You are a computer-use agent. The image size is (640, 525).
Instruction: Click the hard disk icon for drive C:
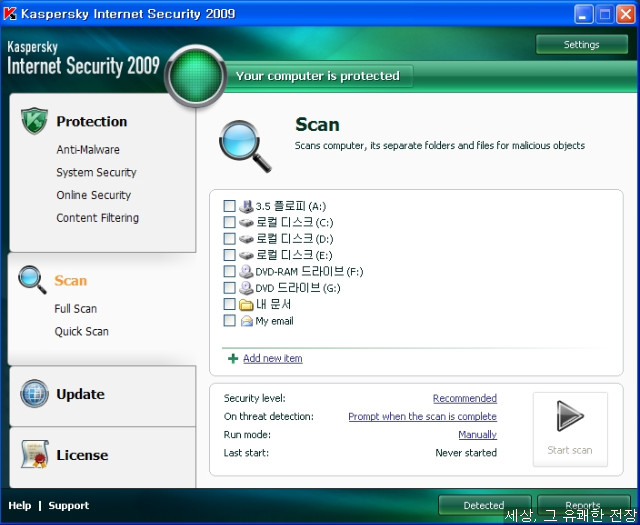coord(246,223)
